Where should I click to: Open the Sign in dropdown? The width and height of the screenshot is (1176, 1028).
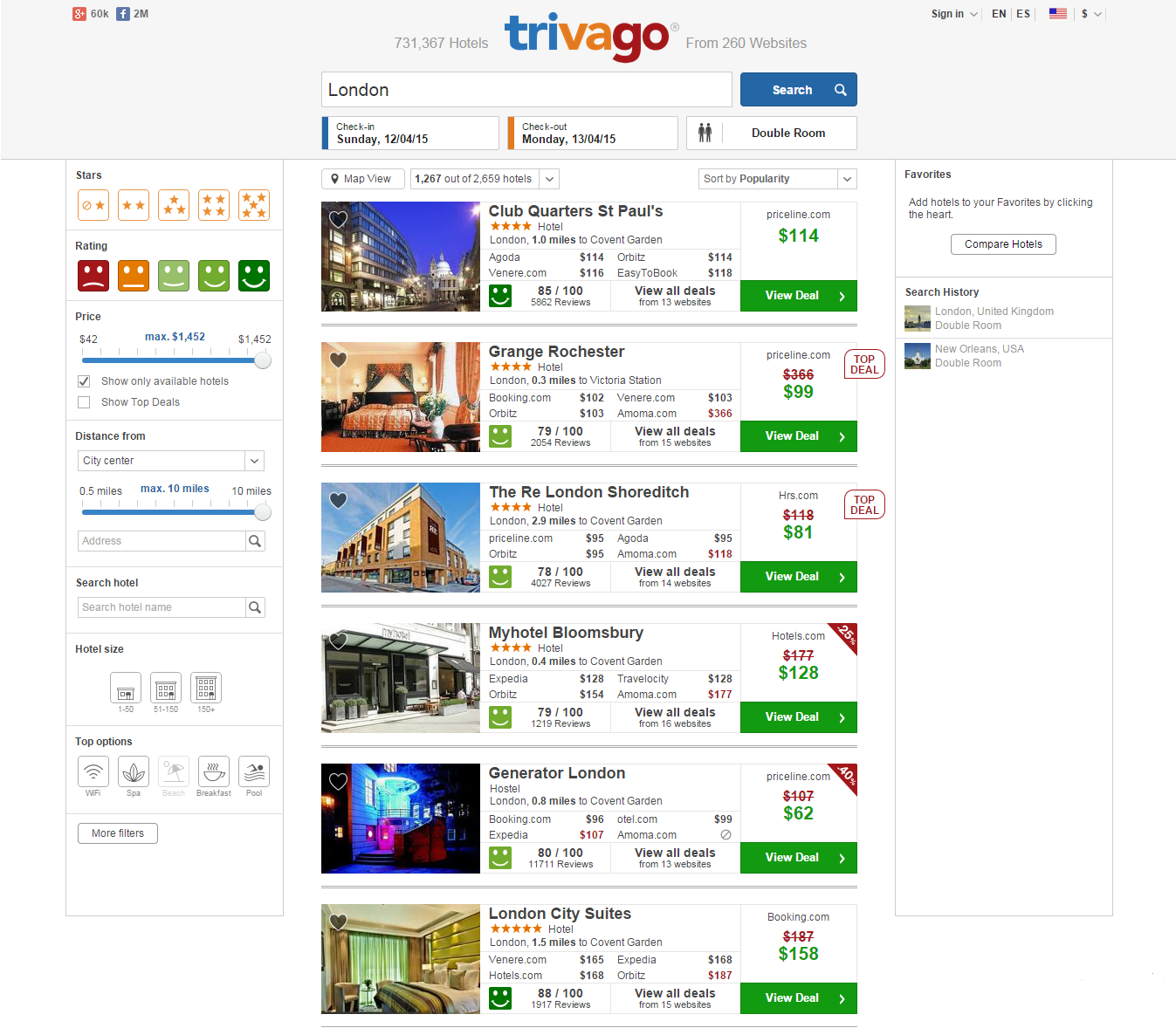954,14
